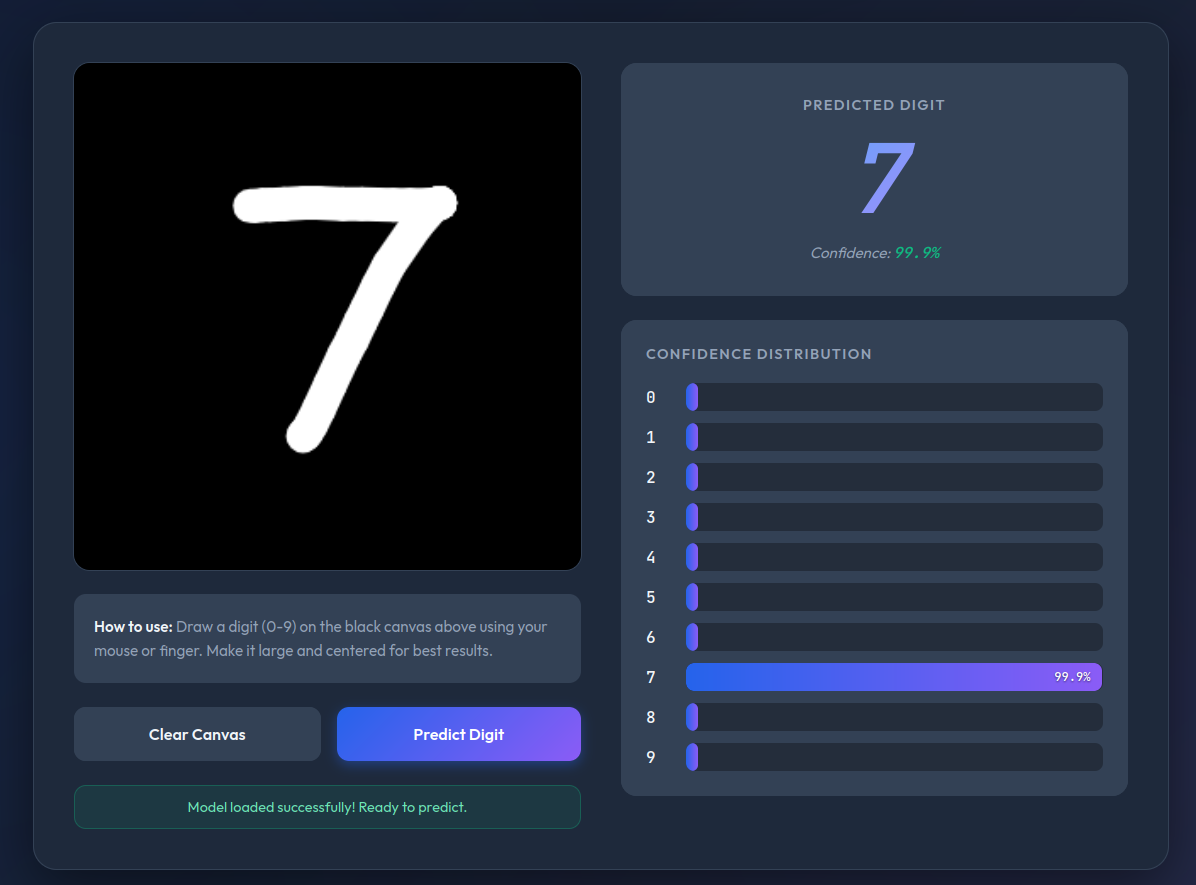The image size is (1196, 885).
Task: Click the CONFIDENCE DISTRIBUTION panel header
Action: (759, 354)
